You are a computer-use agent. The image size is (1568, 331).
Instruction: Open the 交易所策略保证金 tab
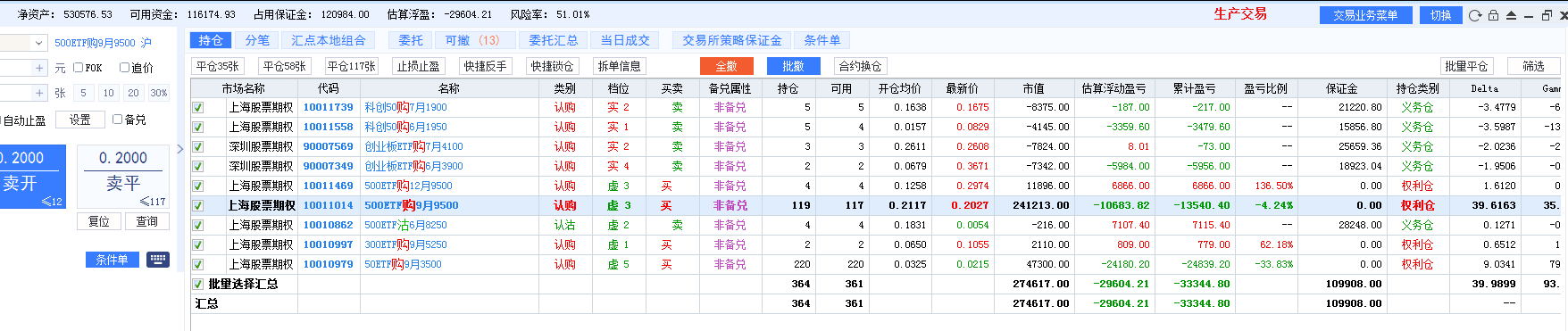tap(732, 40)
